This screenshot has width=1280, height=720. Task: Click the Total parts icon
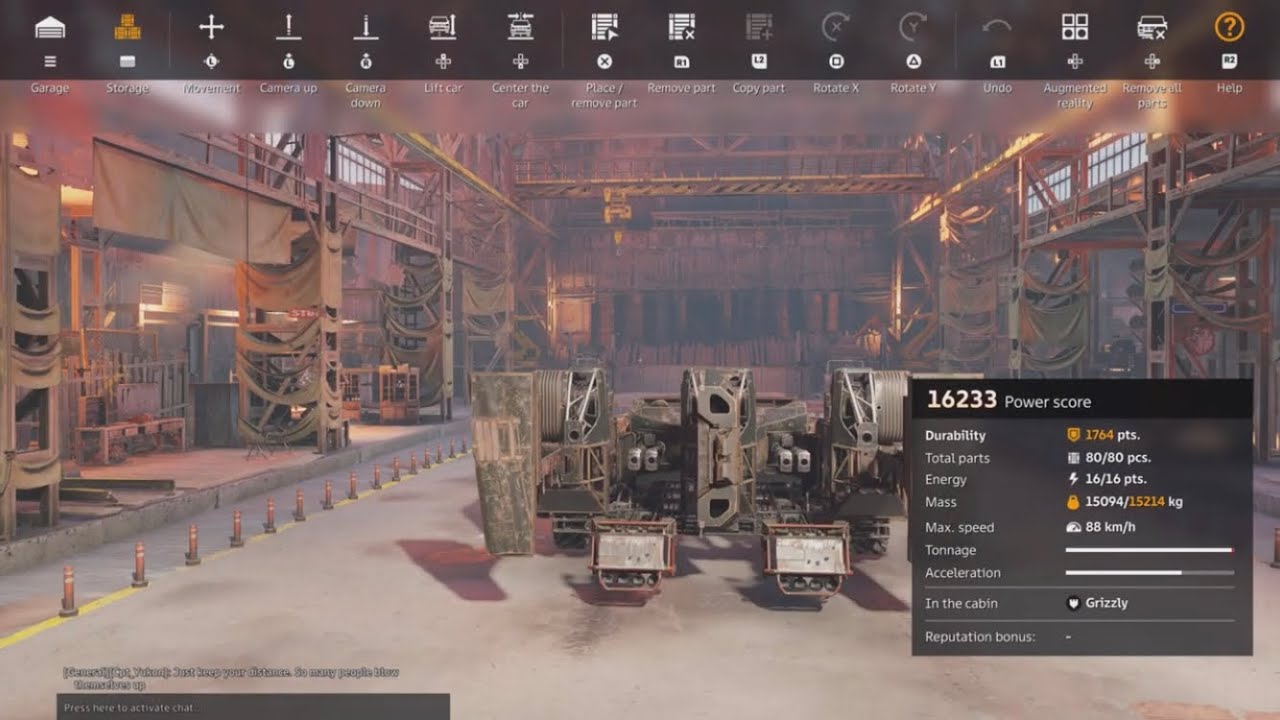click(x=1073, y=458)
